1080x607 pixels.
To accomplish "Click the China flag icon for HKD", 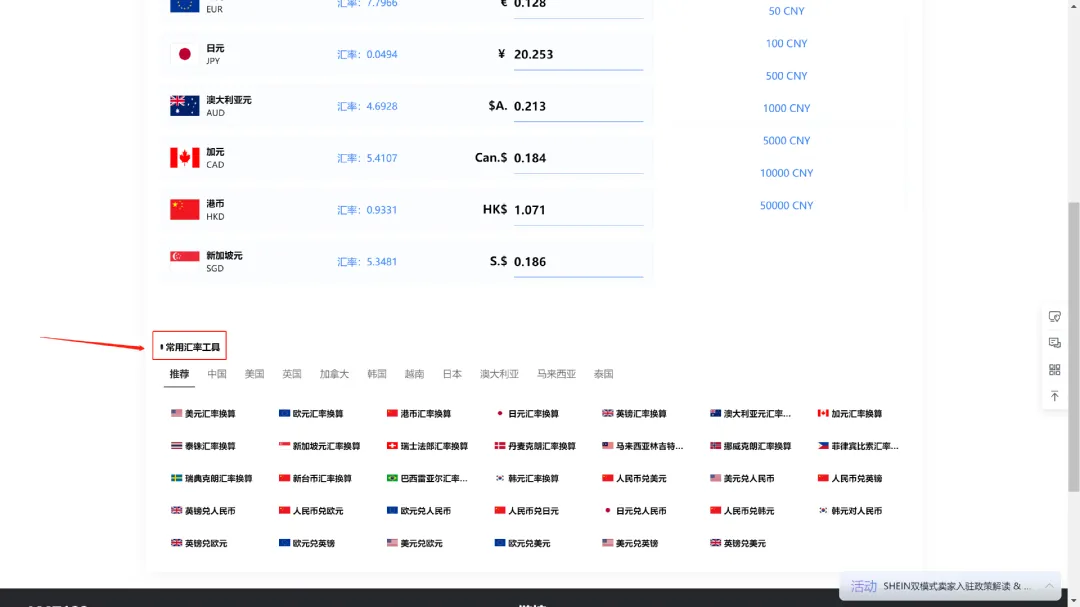I will (x=185, y=209).
